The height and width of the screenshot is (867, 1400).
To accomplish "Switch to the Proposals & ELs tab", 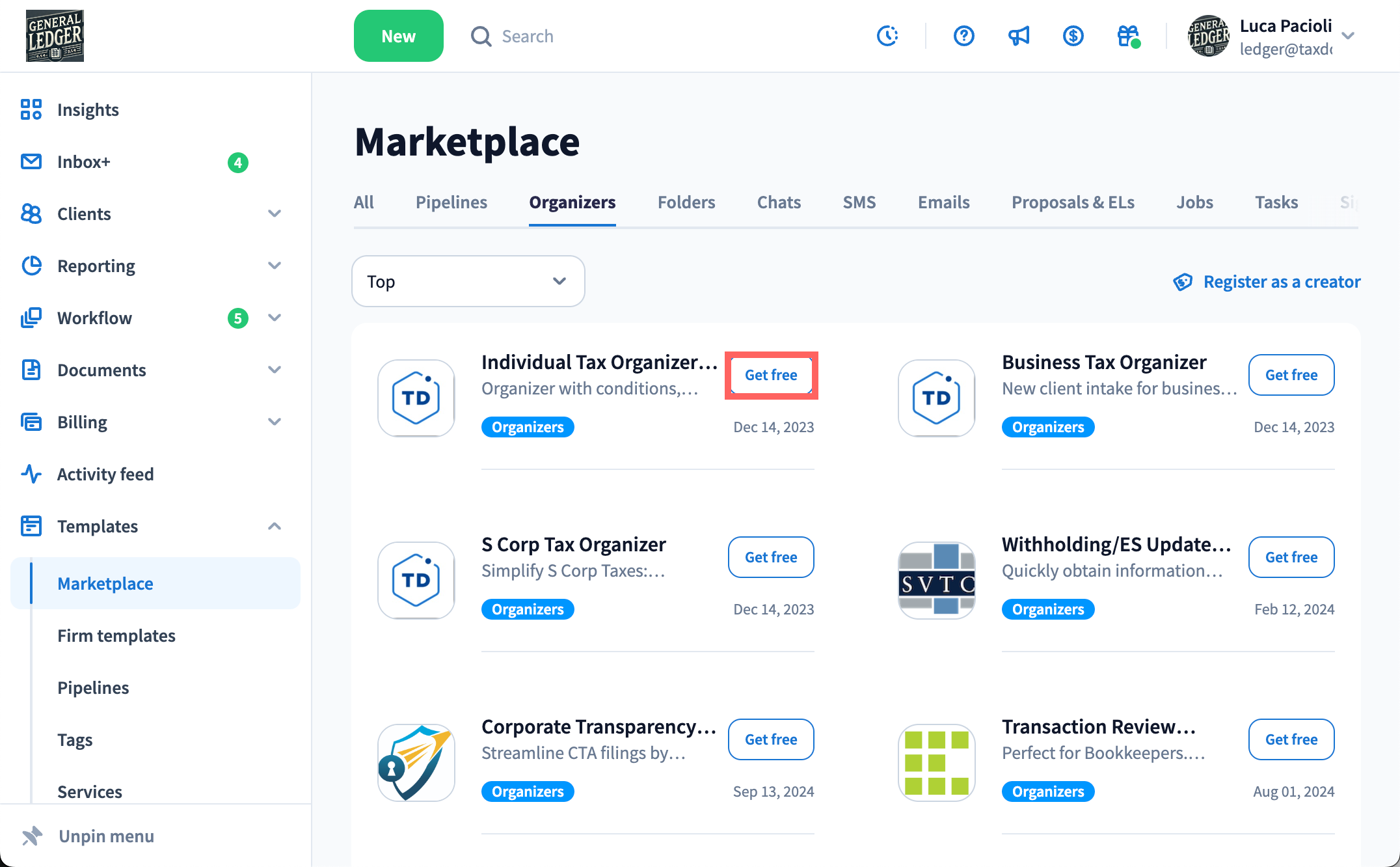I will 1072,202.
